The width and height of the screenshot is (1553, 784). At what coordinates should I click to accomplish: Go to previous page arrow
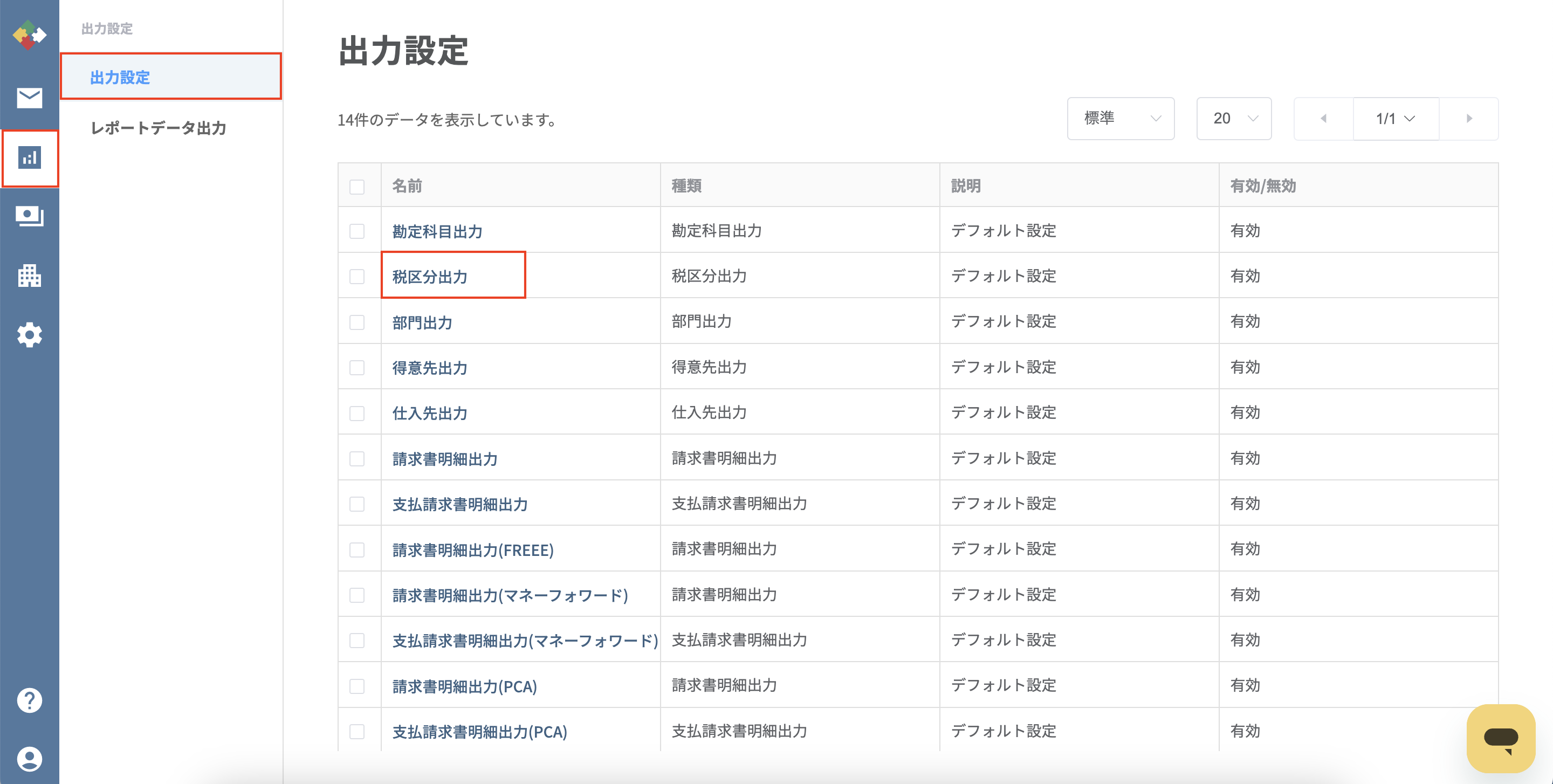coord(1323,119)
